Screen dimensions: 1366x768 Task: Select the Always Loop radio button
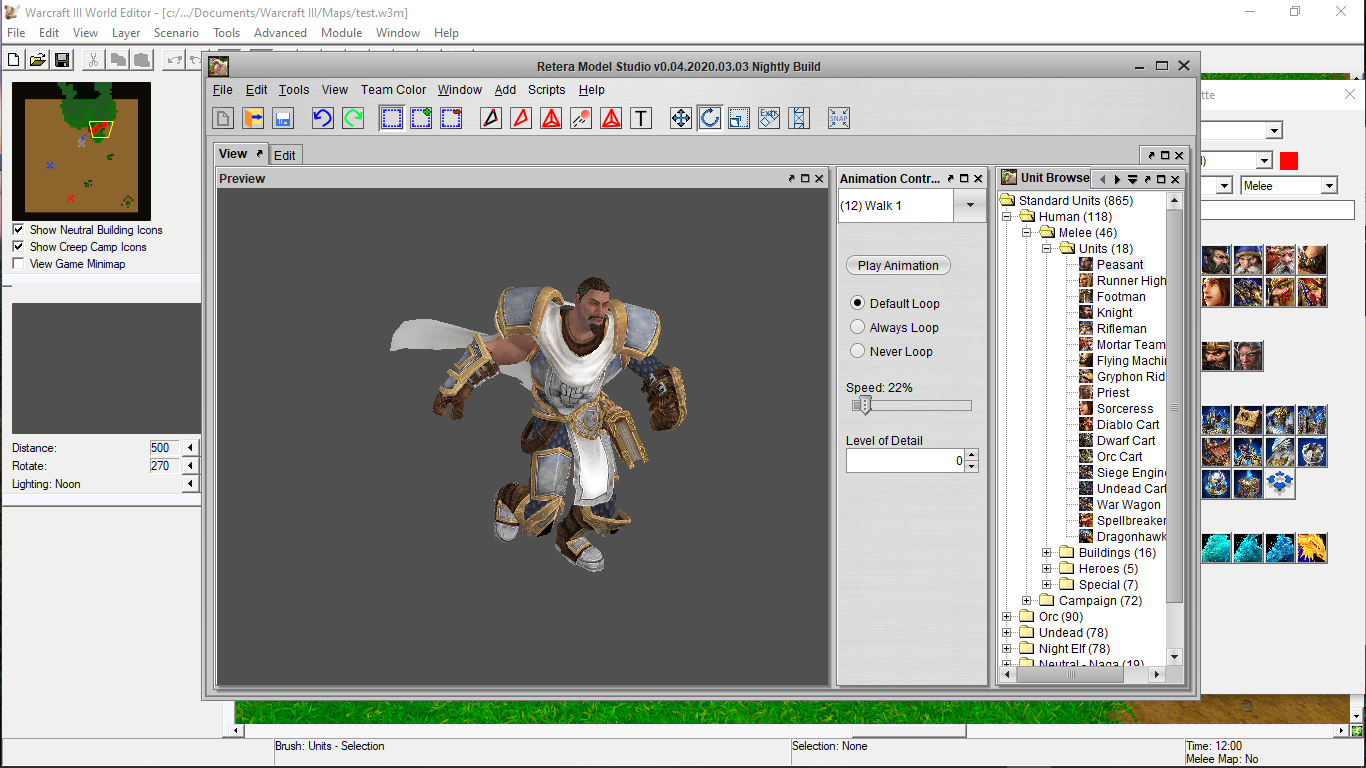[857, 327]
